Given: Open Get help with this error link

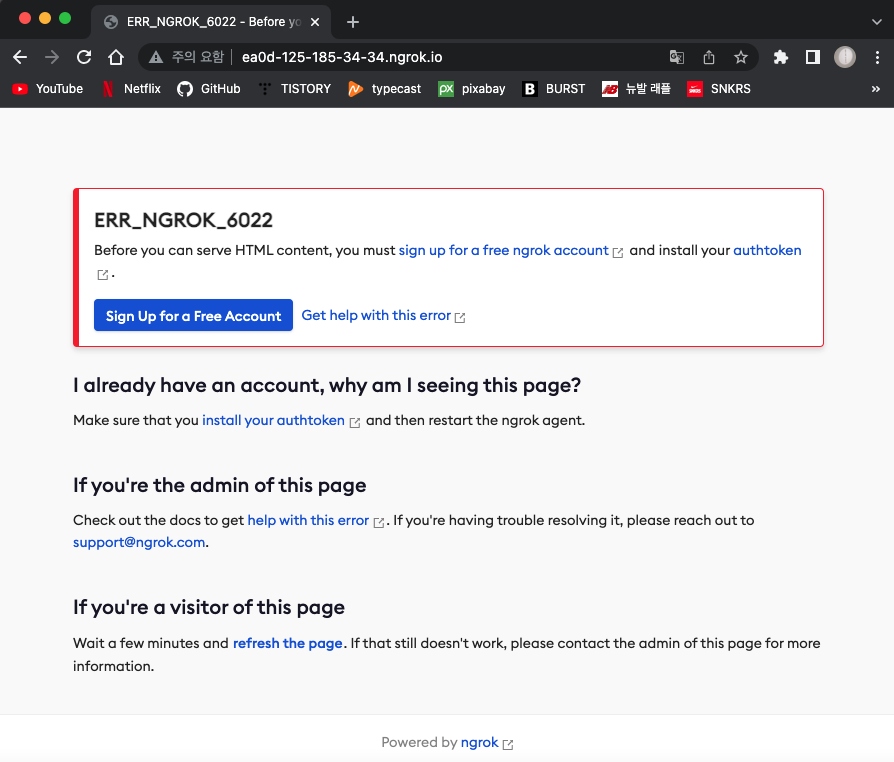Looking at the screenshot, I should click(383, 315).
